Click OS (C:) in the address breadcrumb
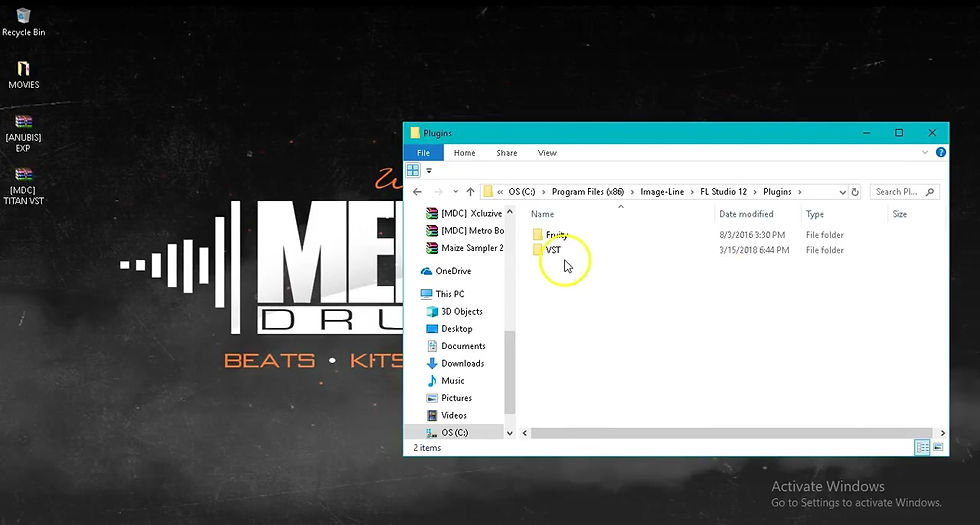The width and height of the screenshot is (980, 525). 521,192
